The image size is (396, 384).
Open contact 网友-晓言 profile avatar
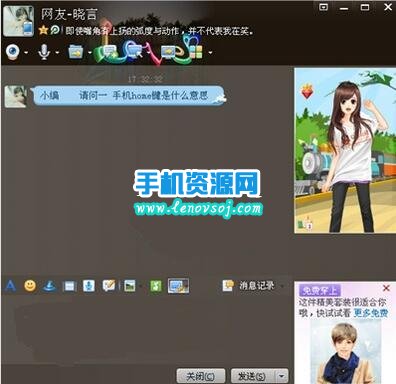coord(18,21)
